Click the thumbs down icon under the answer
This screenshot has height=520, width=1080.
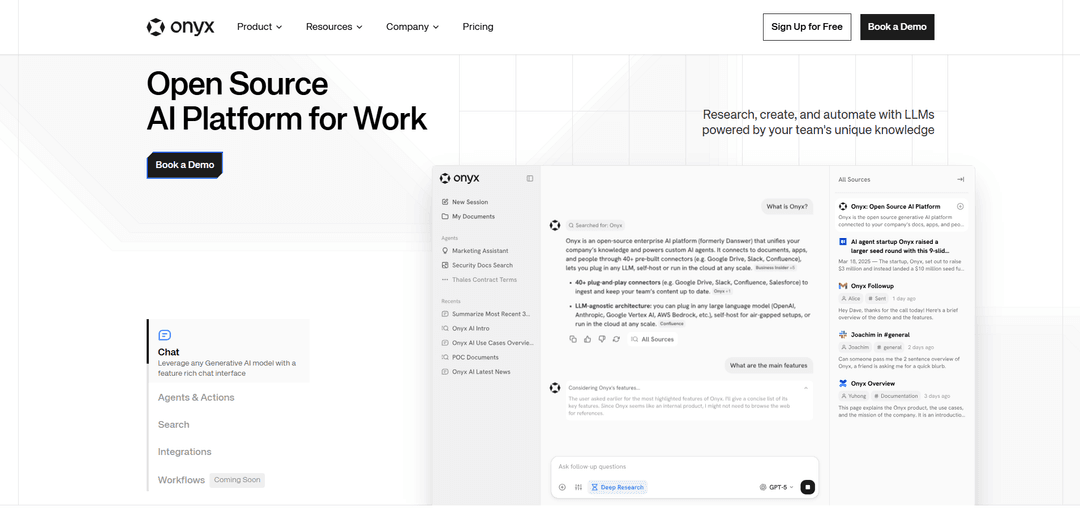[x=601, y=339]
